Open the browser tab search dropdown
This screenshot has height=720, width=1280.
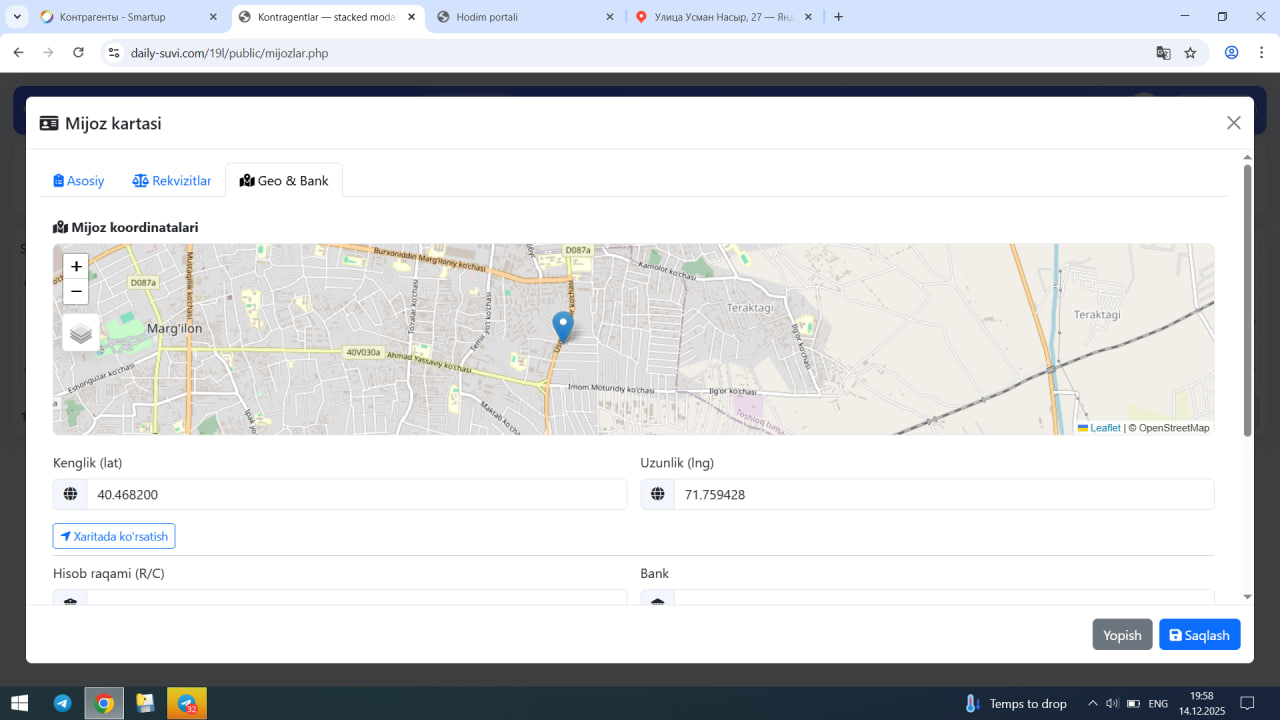point(17,17)
